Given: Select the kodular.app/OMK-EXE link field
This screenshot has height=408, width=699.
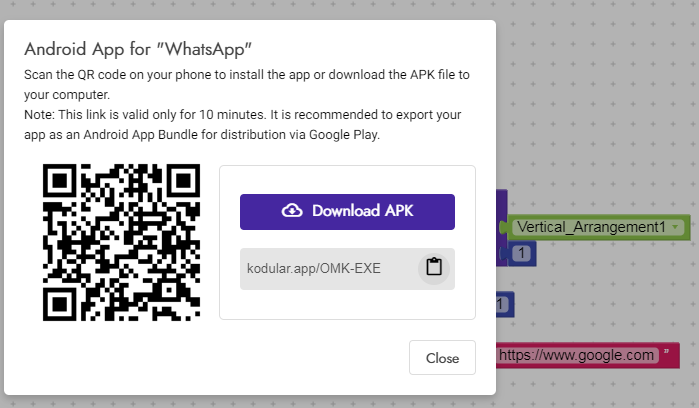Looking at the screenshot, I should pyautogui.click(x=347, y=269).
